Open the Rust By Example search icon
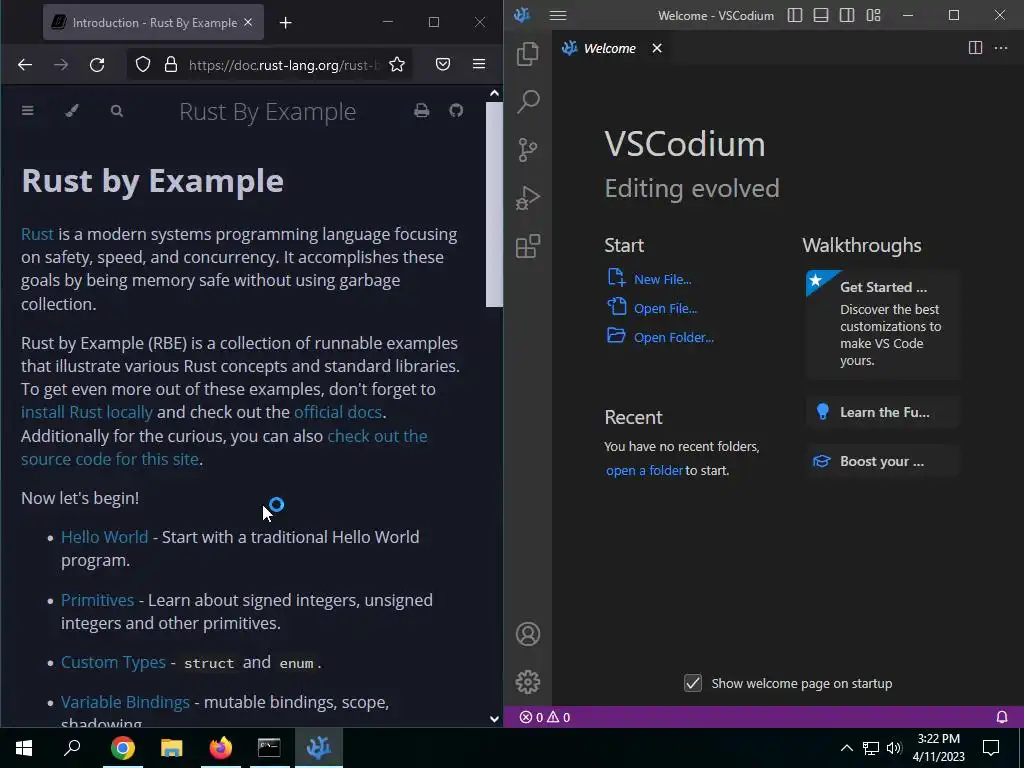The image size is (1024, 768). [117, 111]
